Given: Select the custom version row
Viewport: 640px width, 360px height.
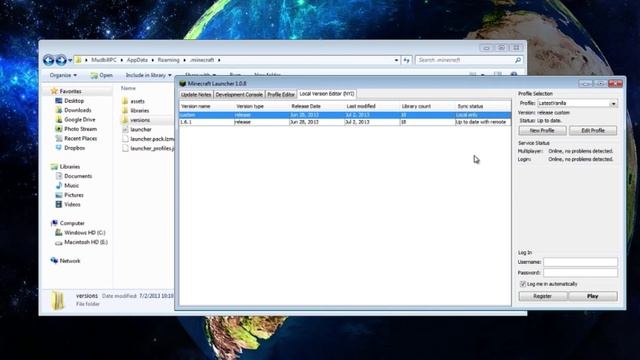Looking at the screenshot, I should pyautogui.click(x=345, y=115).
